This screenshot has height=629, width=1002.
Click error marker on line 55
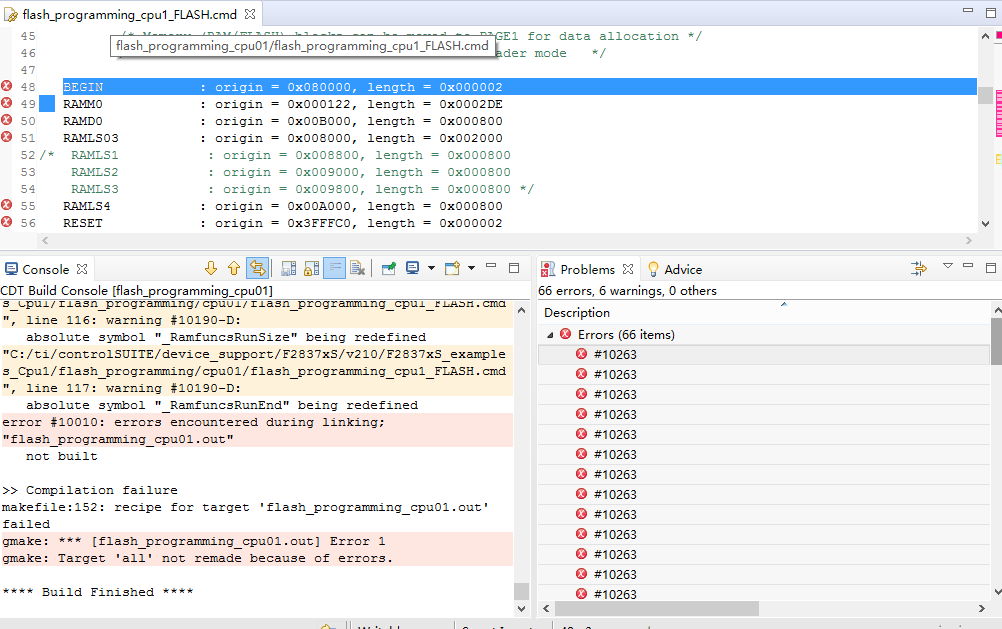click(6, 205)
